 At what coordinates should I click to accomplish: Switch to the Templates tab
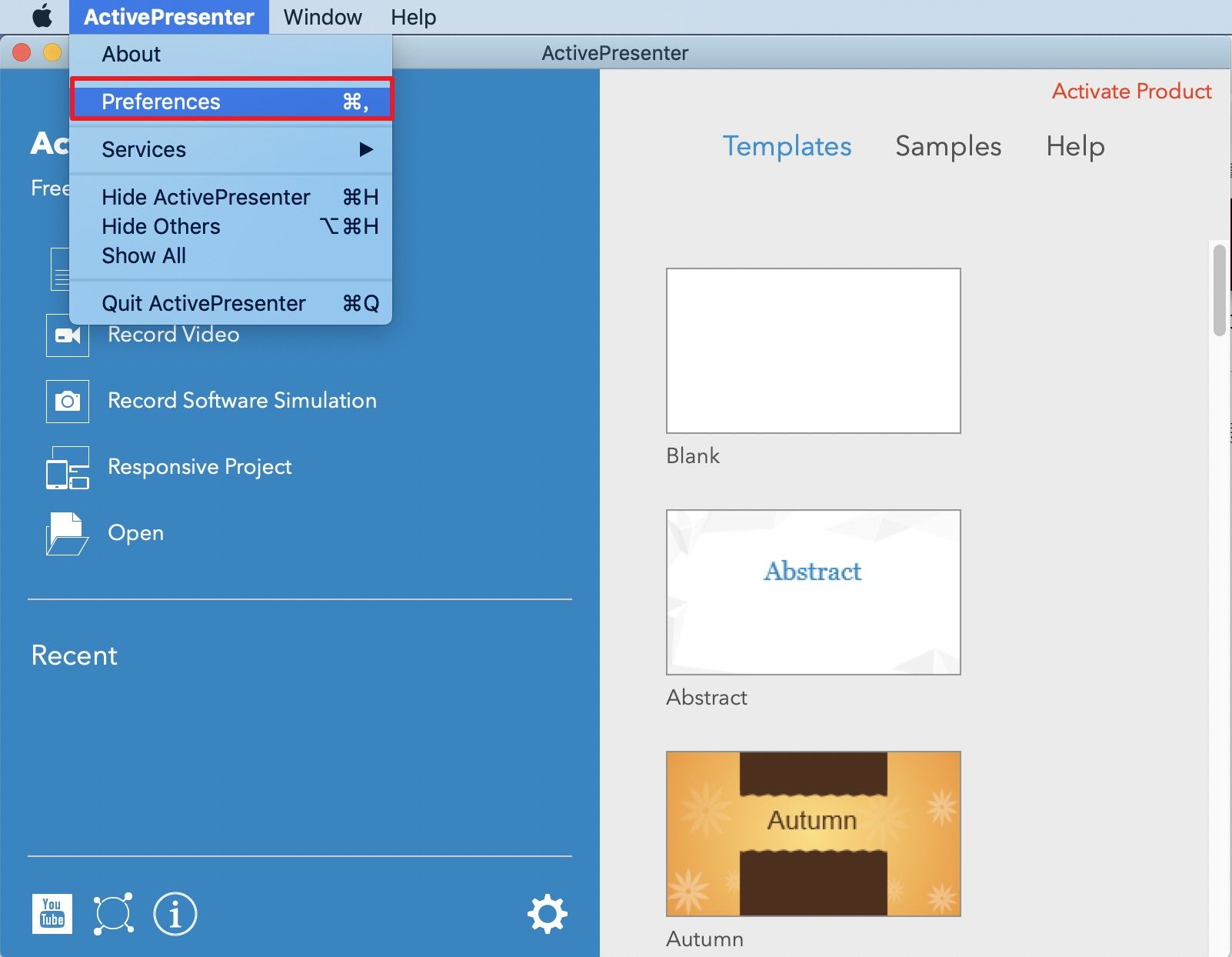point(787,146)
